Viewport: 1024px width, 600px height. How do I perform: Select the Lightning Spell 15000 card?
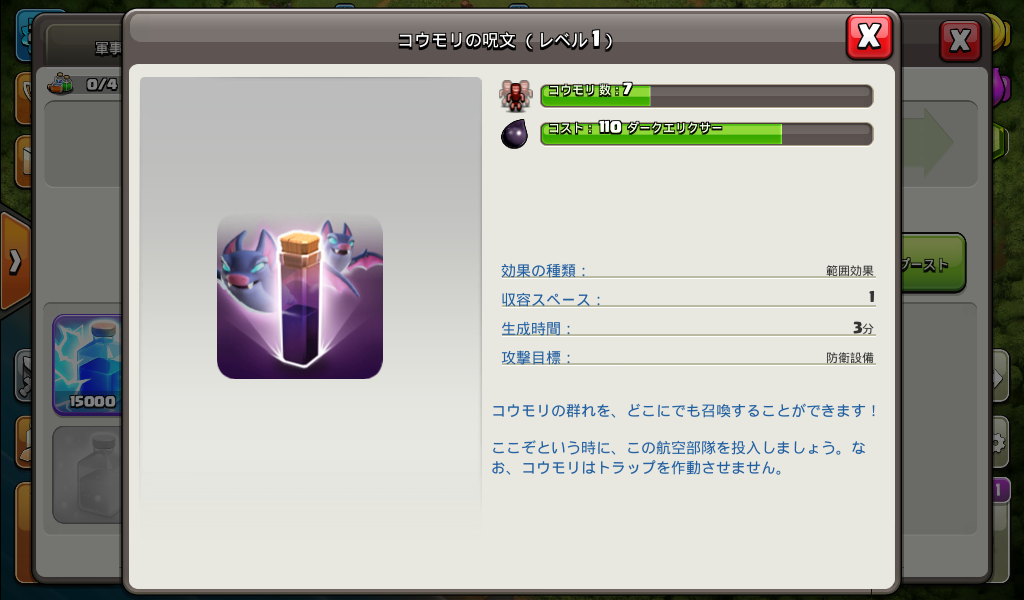click(x=88, y=364)
